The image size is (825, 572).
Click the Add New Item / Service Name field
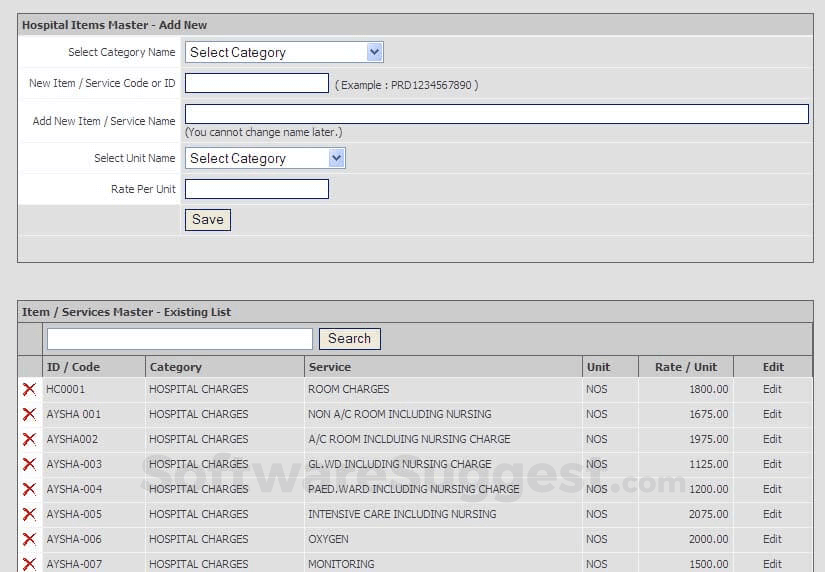(x=496, y=114)
